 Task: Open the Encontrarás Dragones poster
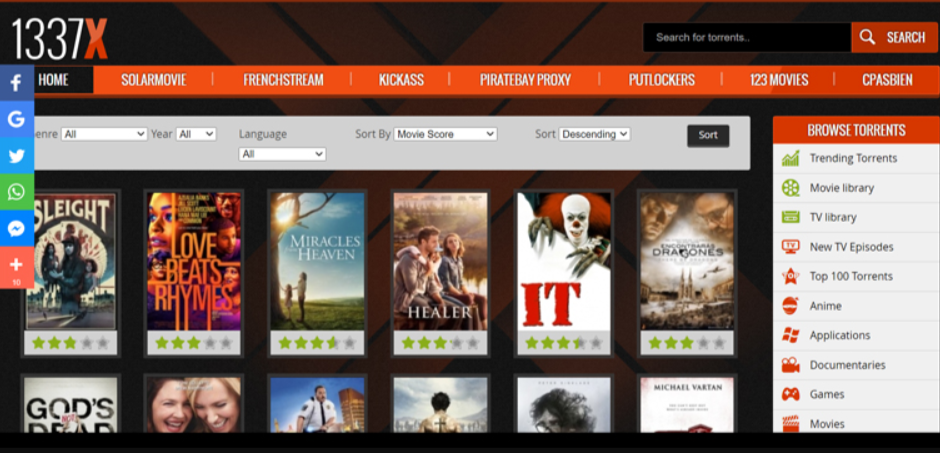[687, 261]
